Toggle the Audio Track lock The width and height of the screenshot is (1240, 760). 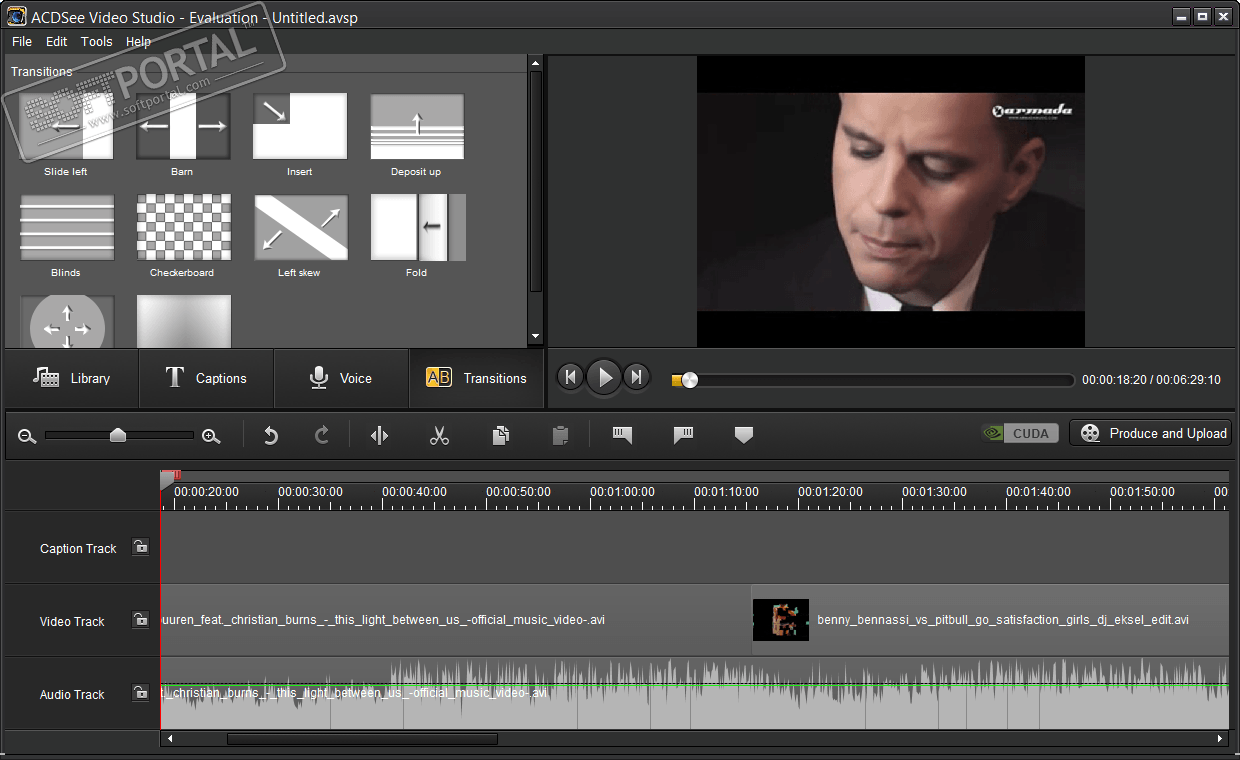pos(141,693)
